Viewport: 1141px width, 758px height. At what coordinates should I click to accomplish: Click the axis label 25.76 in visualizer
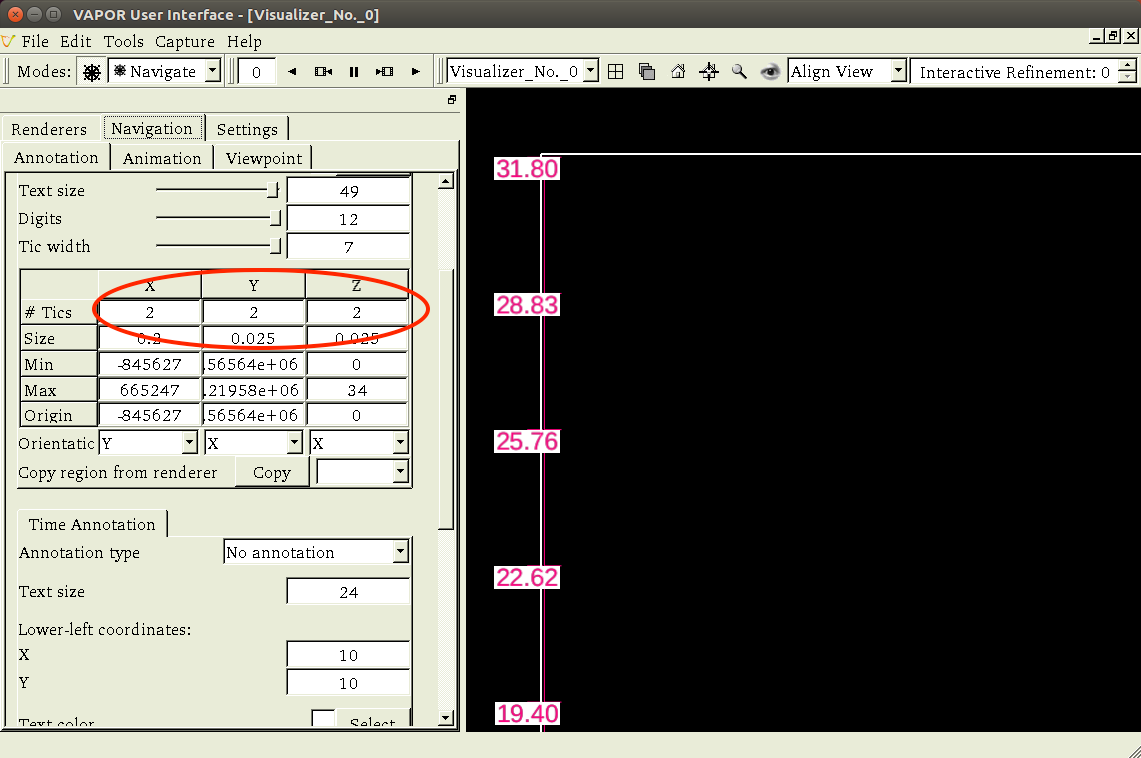click(527, 441)
